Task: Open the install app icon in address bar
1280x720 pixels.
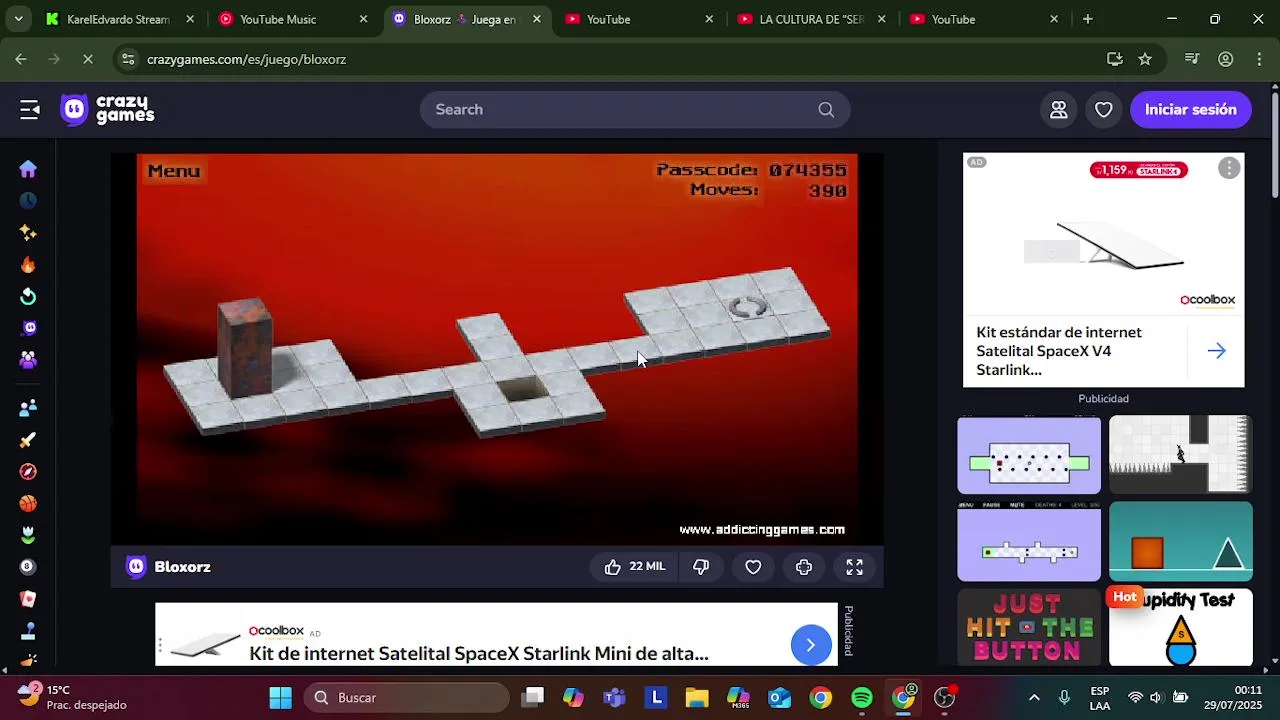Action: point(1115,59)
